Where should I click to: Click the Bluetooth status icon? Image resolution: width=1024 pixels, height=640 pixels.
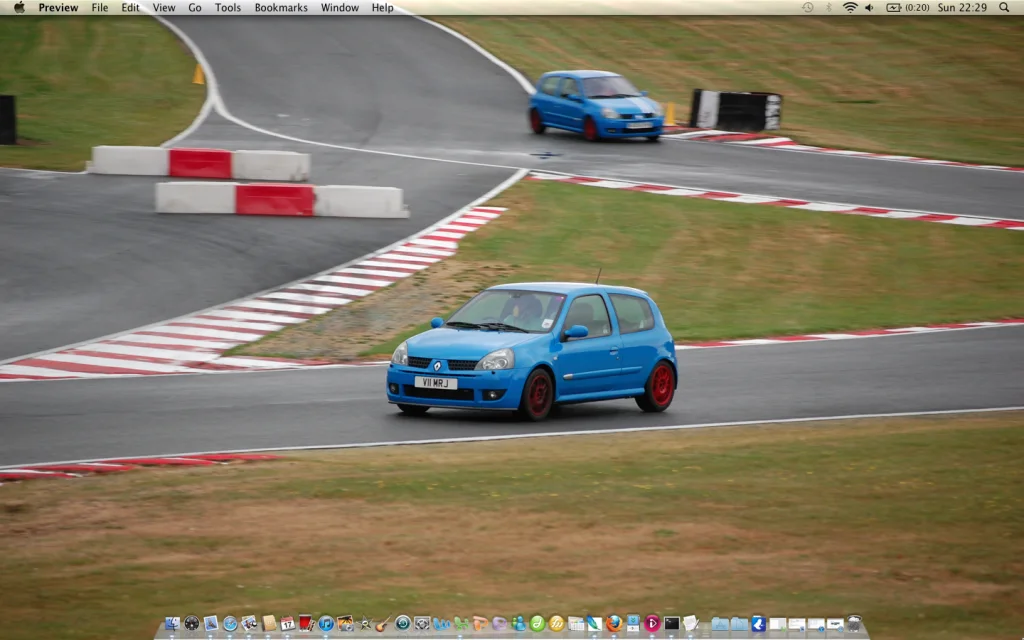(828, 7)
